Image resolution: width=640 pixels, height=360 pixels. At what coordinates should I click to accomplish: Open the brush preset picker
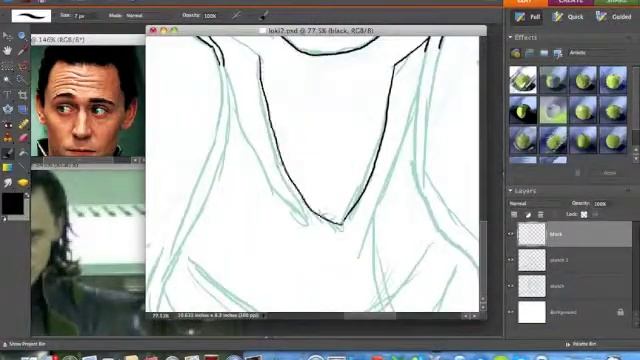tap(31, 16)
